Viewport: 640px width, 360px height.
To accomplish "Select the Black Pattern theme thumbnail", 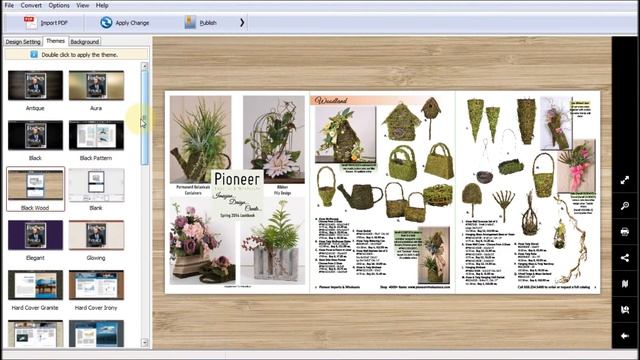I will [x=96, y=135].
